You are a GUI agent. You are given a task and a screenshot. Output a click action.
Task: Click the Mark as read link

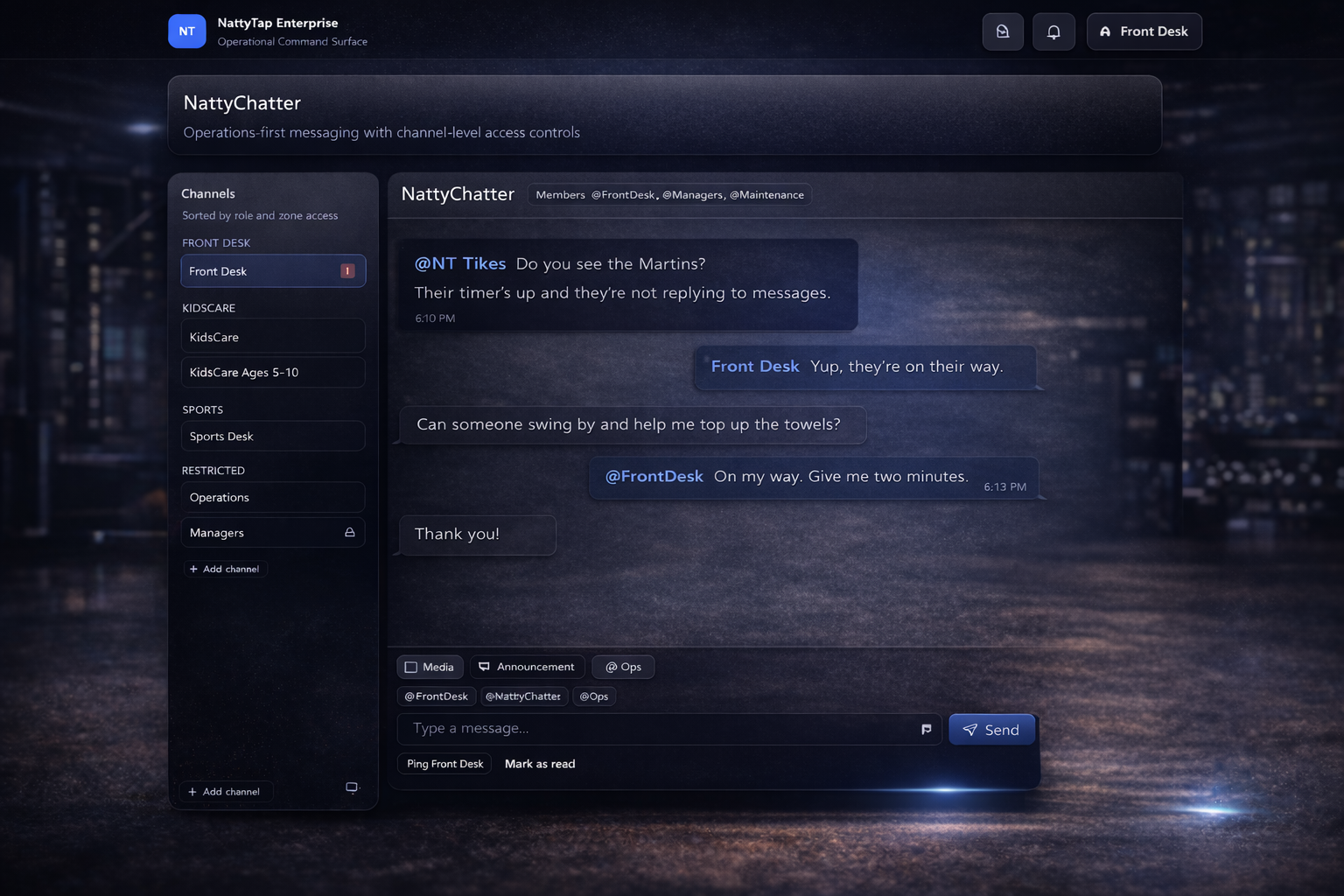pos(540,764)
